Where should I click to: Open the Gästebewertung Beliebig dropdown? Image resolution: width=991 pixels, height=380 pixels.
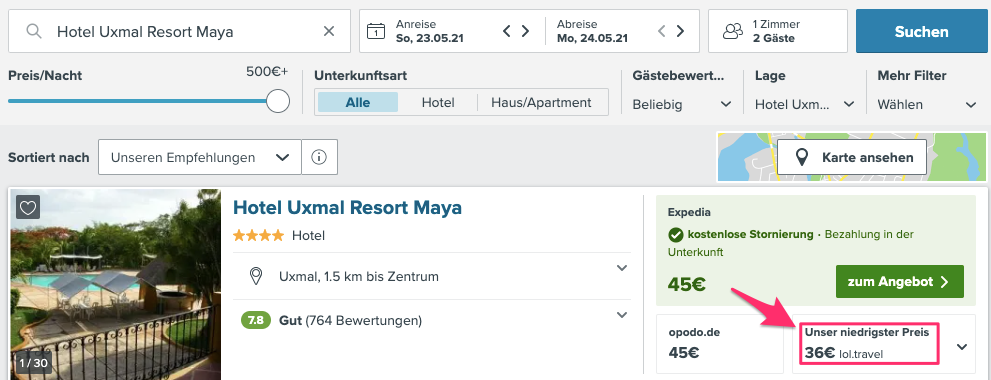(x=682, y=105)
